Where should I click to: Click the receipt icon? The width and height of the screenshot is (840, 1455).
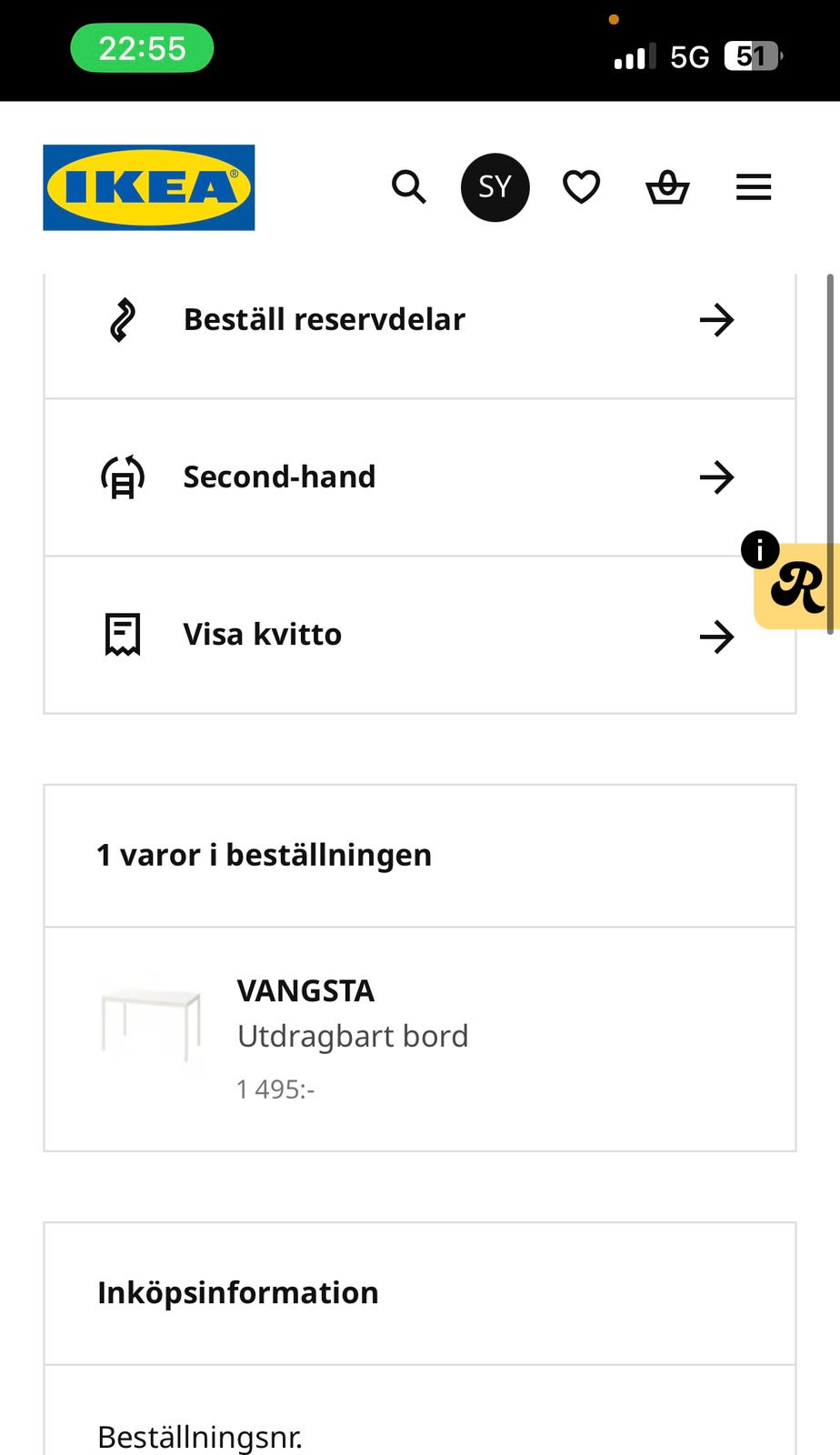click(x=123, y=635)
